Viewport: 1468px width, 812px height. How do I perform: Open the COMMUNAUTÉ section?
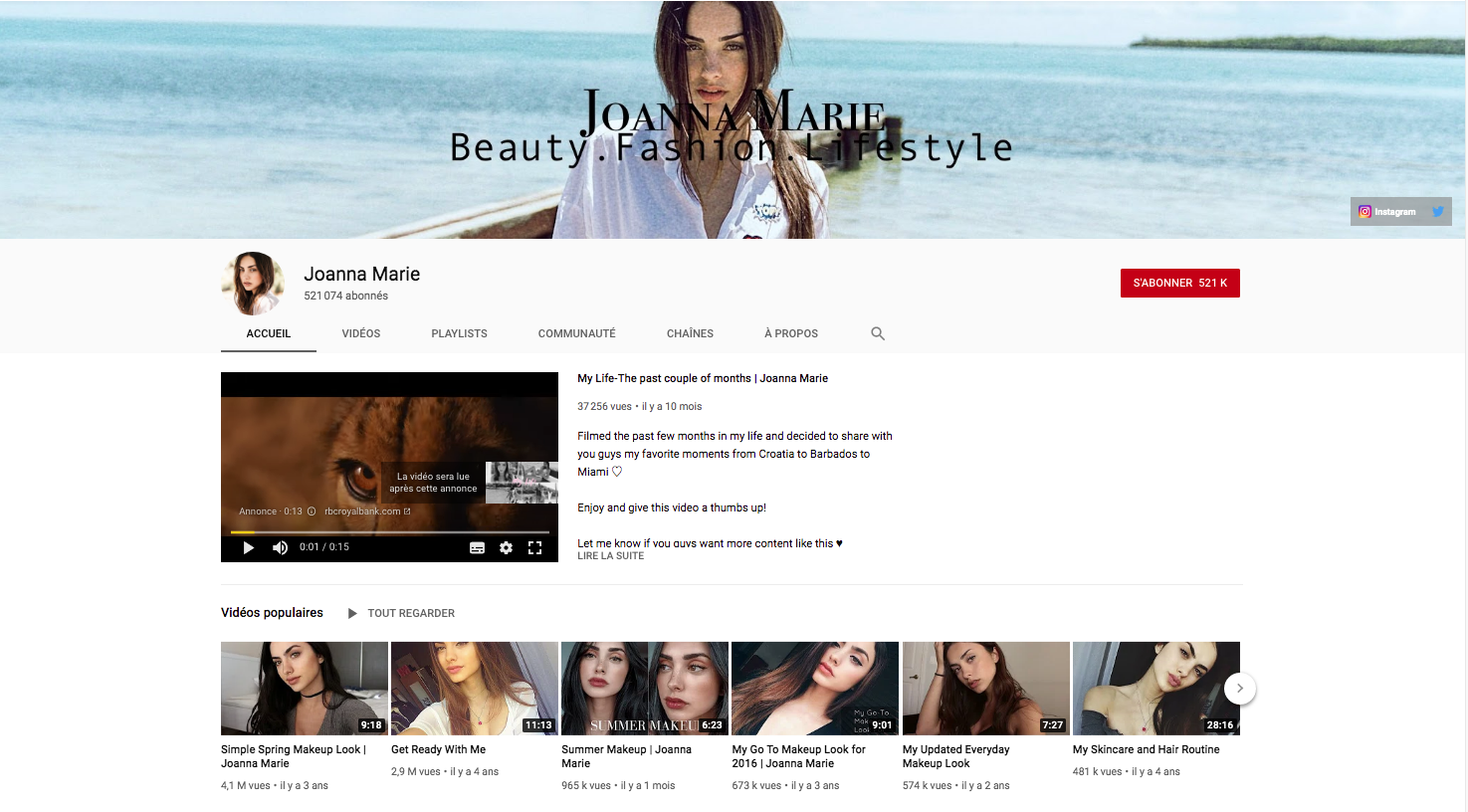coord(577,333)
